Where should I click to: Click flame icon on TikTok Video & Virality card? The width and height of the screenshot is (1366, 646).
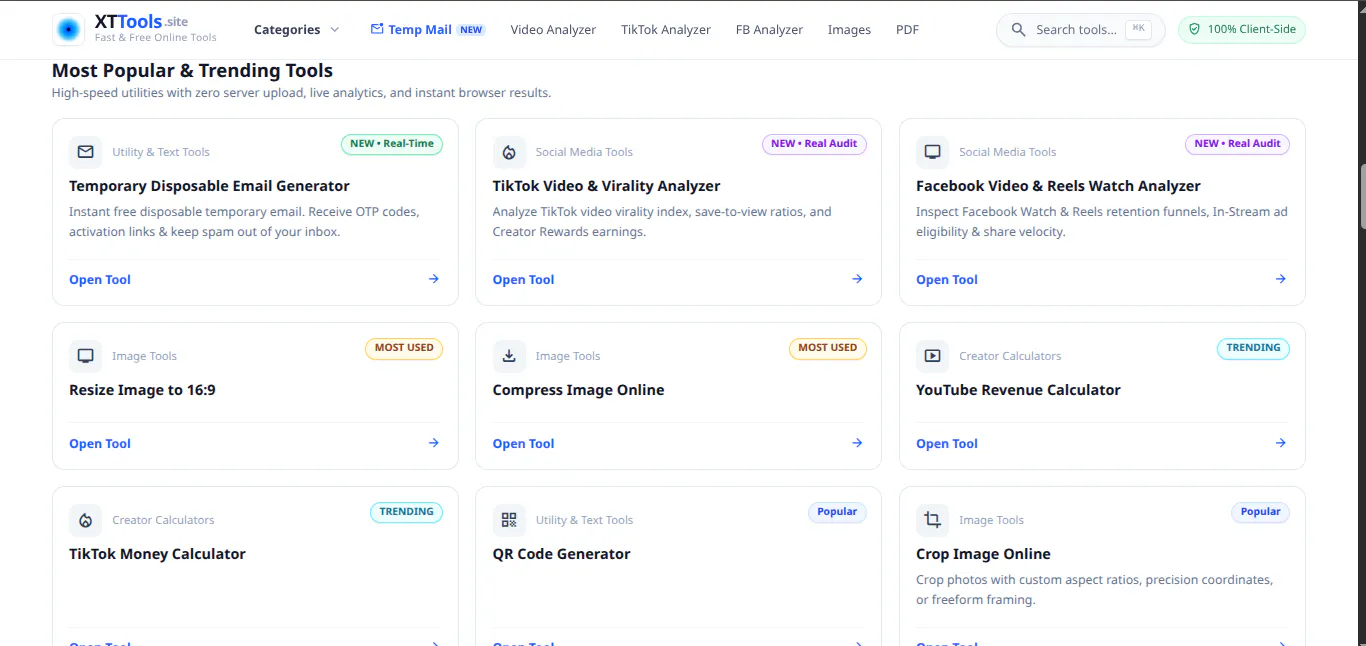pos(509,152)
